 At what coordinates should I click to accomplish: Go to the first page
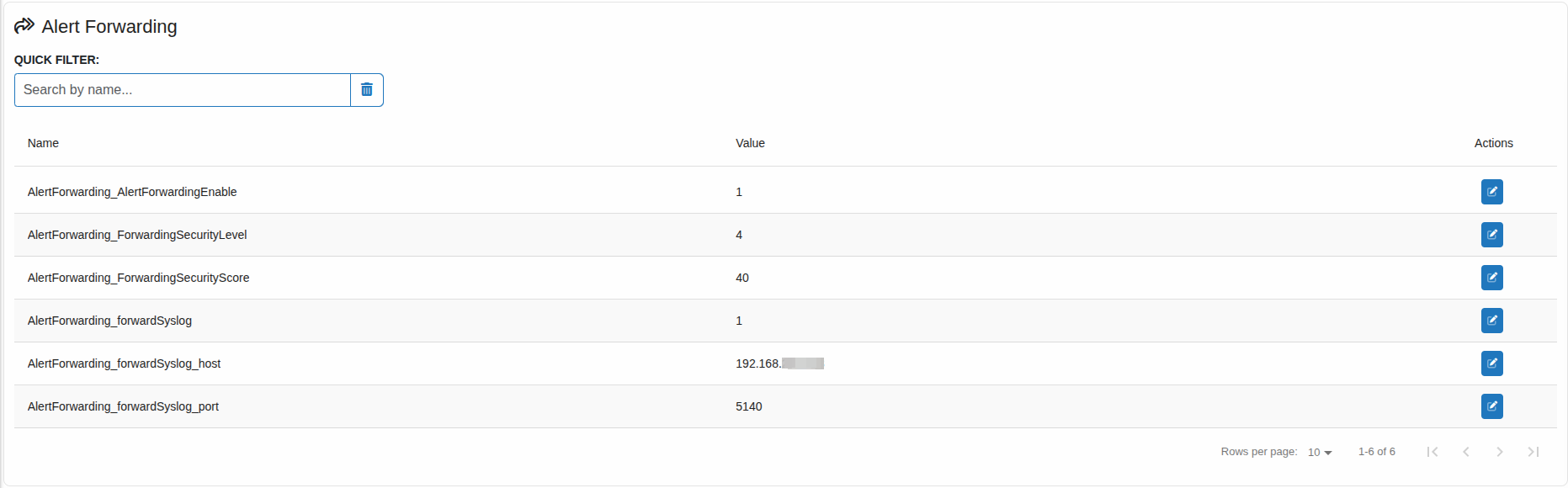pyautogui.click(x=1432, y=452)
